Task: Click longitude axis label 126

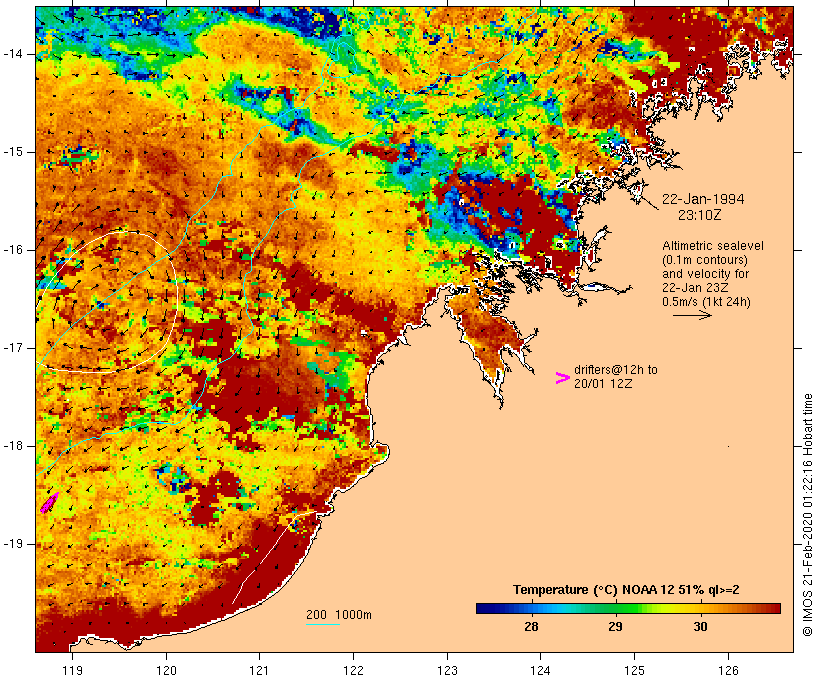Action: (x=728, y=670)
